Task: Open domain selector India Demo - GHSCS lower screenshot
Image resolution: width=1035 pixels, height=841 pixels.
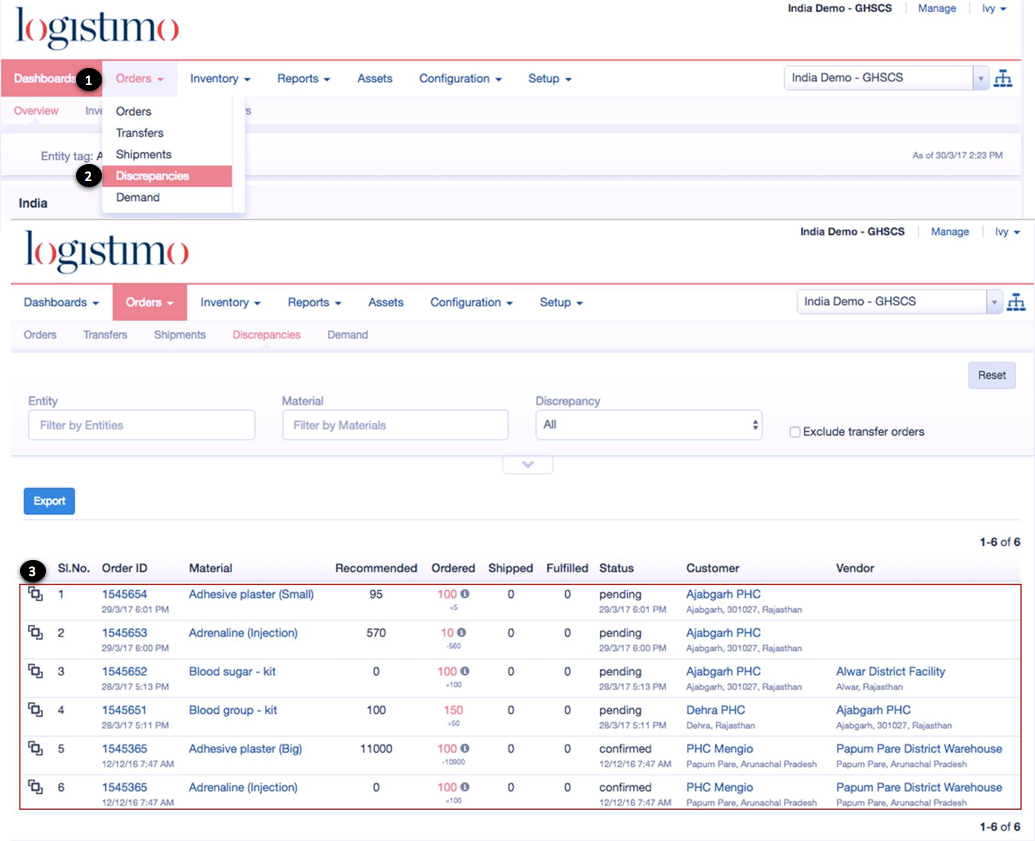Action: (899, 302)
